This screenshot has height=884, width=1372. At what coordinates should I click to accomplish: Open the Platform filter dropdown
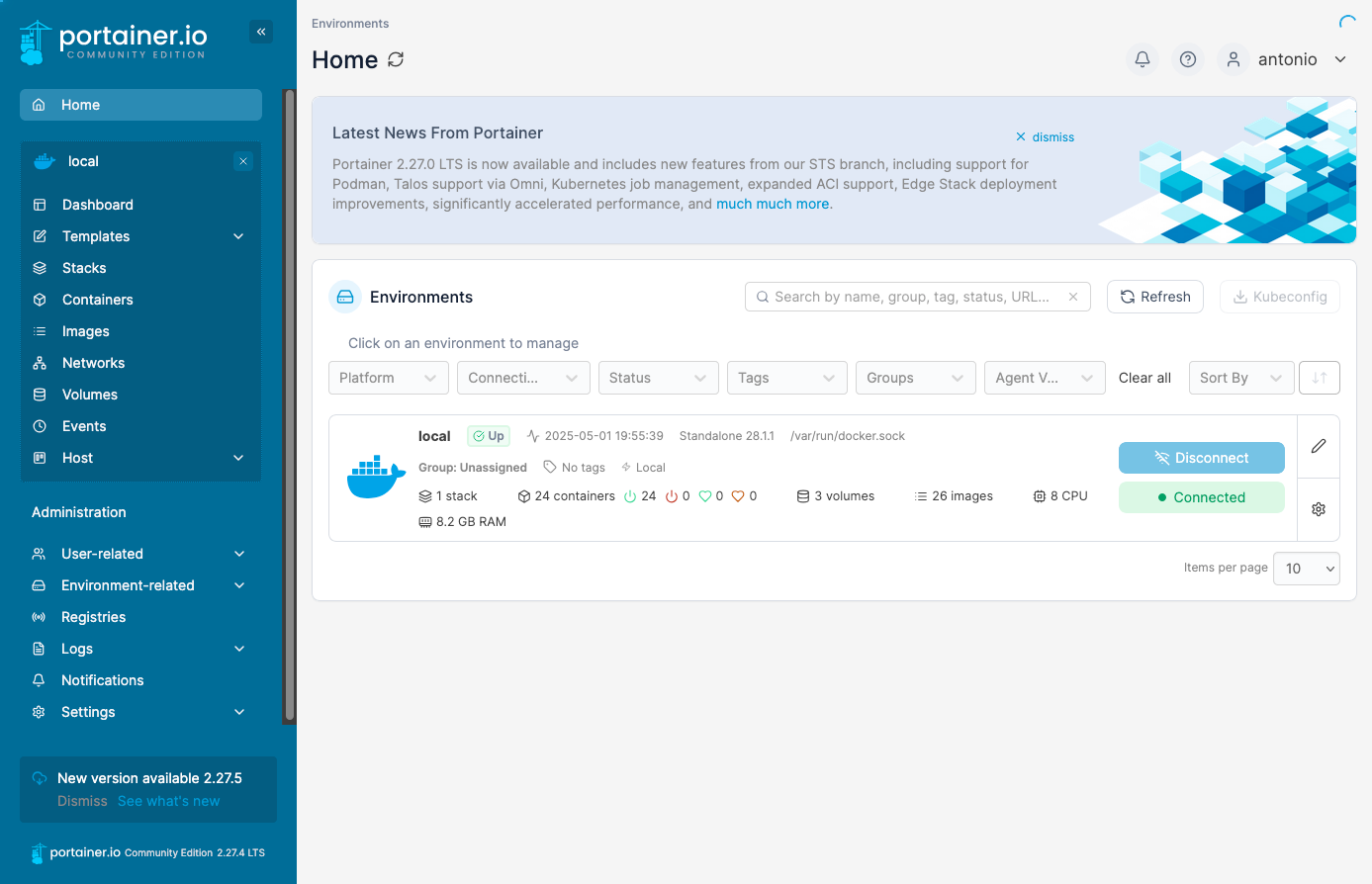coord(389,378)
